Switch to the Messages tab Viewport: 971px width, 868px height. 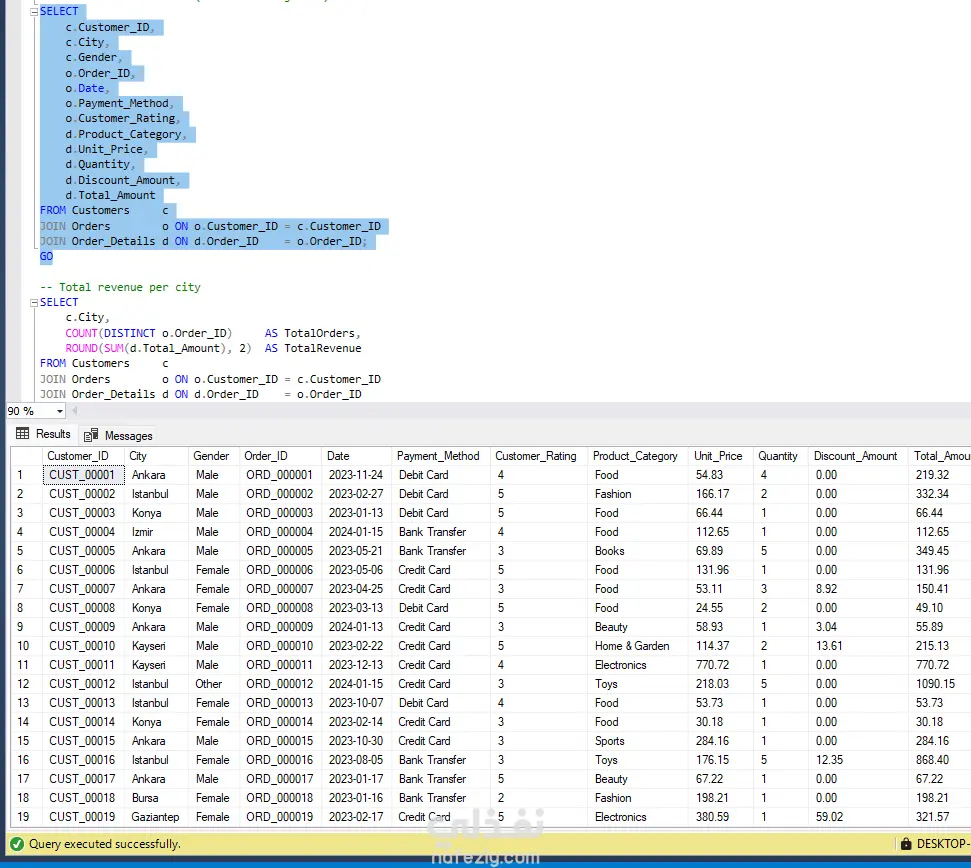click(118, 435)
